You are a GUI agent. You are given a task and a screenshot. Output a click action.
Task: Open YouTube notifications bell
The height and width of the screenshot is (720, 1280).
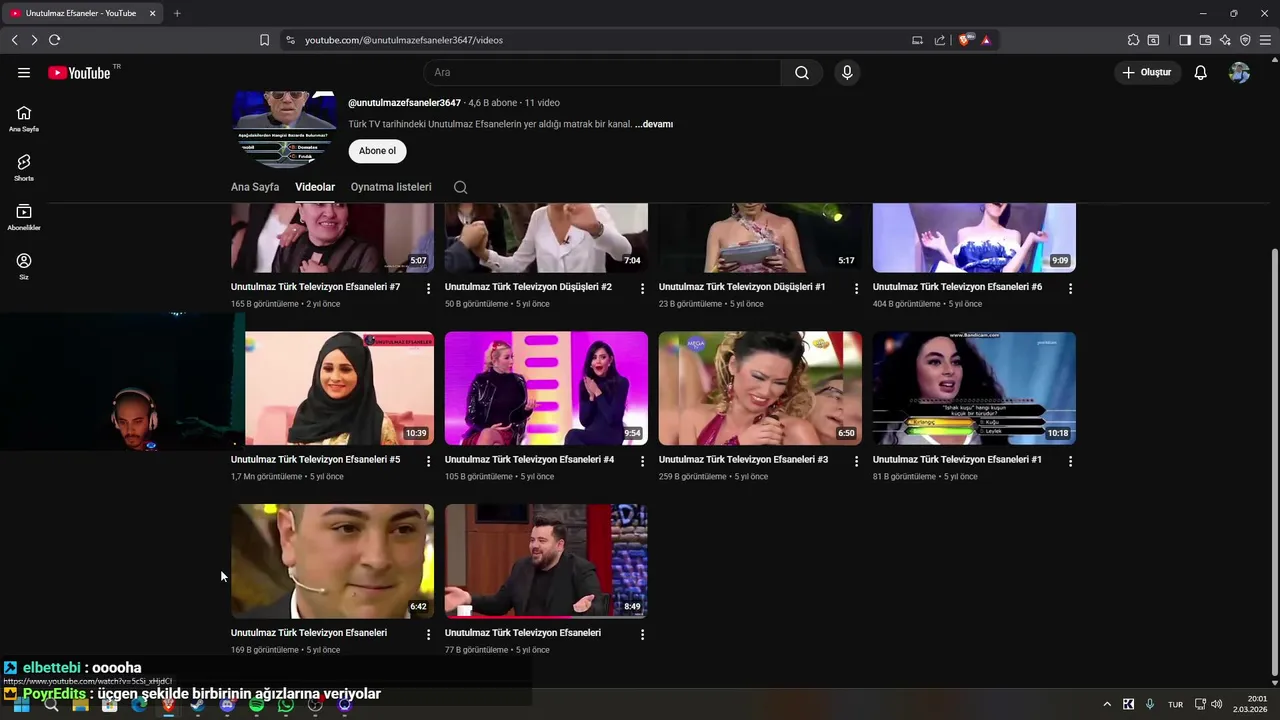[x=1201, y=73]
